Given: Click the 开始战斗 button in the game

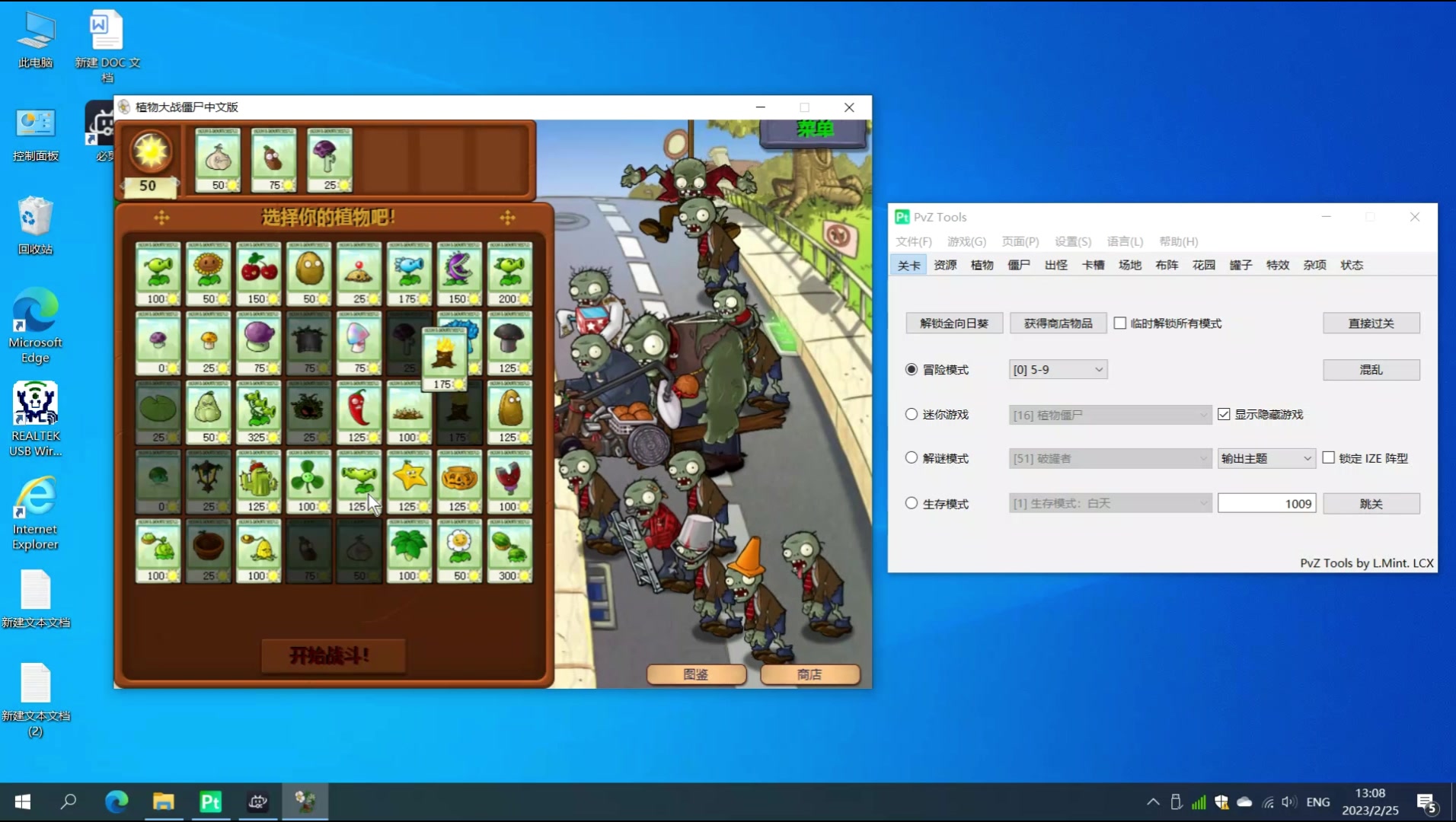Looking at the screenshot, I should (x=333, y=655).
